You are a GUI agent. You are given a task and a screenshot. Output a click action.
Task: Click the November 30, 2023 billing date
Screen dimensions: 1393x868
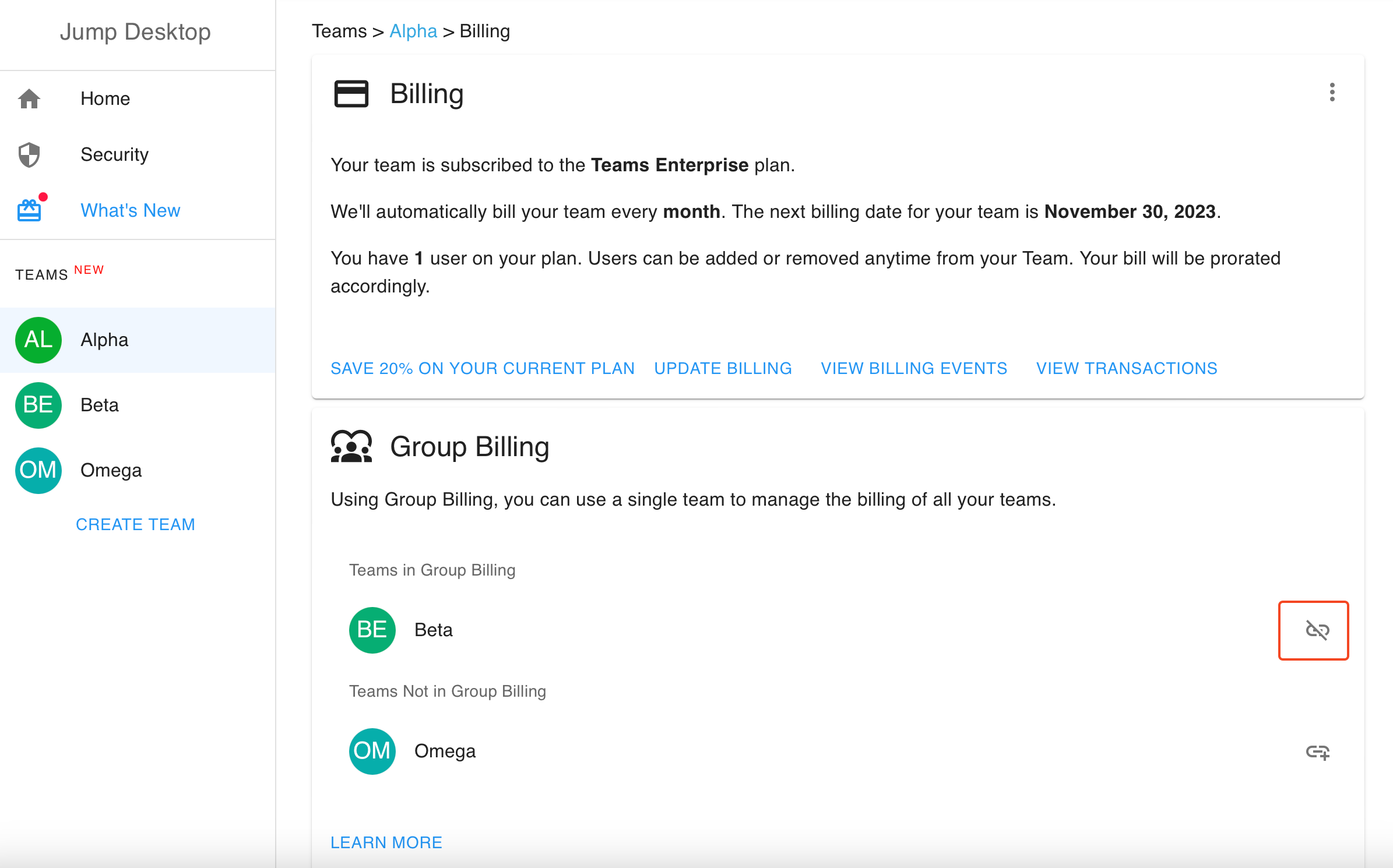[1130, 211]
